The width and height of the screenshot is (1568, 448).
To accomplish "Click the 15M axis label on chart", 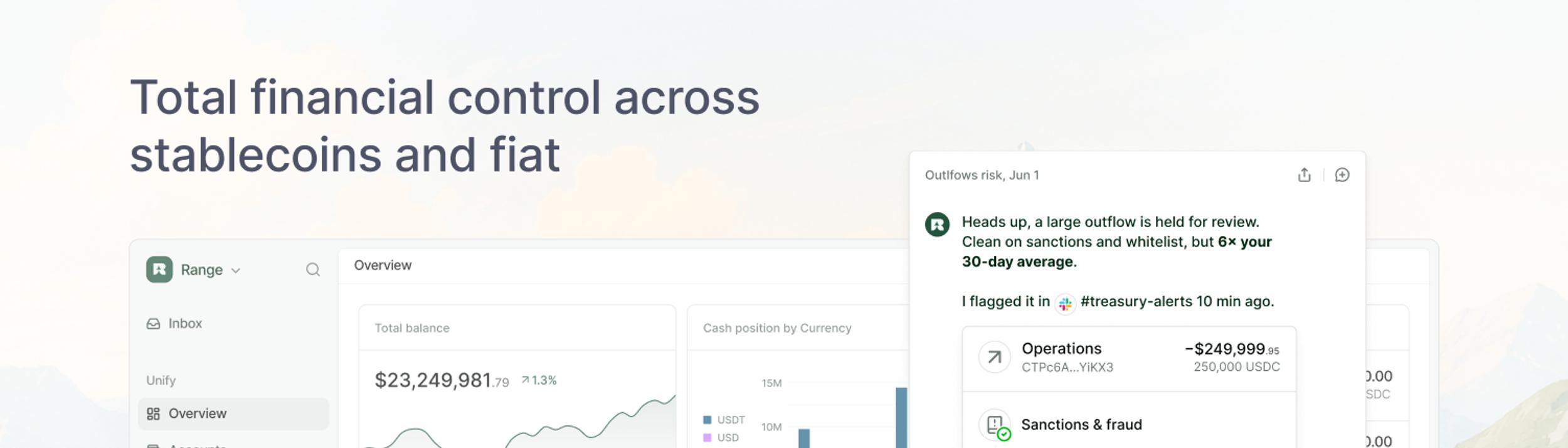I will (x=771, y=383).
